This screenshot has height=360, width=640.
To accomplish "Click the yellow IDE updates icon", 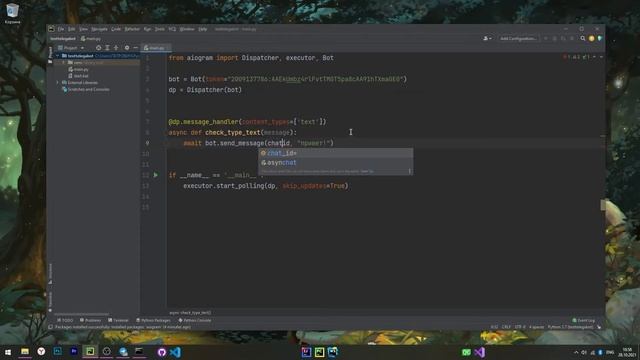I will click(x=591, y=38).
